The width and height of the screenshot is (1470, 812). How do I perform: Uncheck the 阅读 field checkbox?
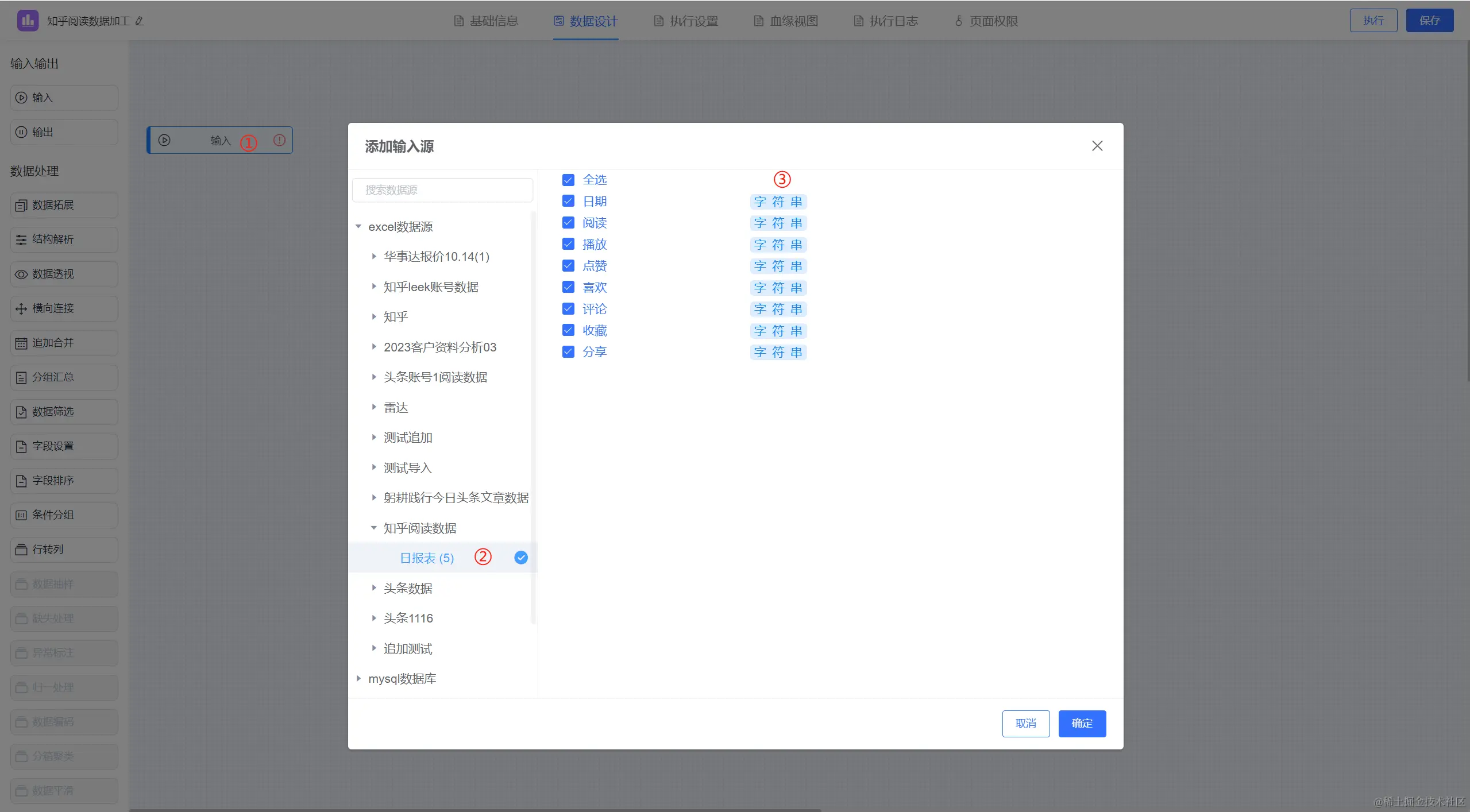click(568, 223)
